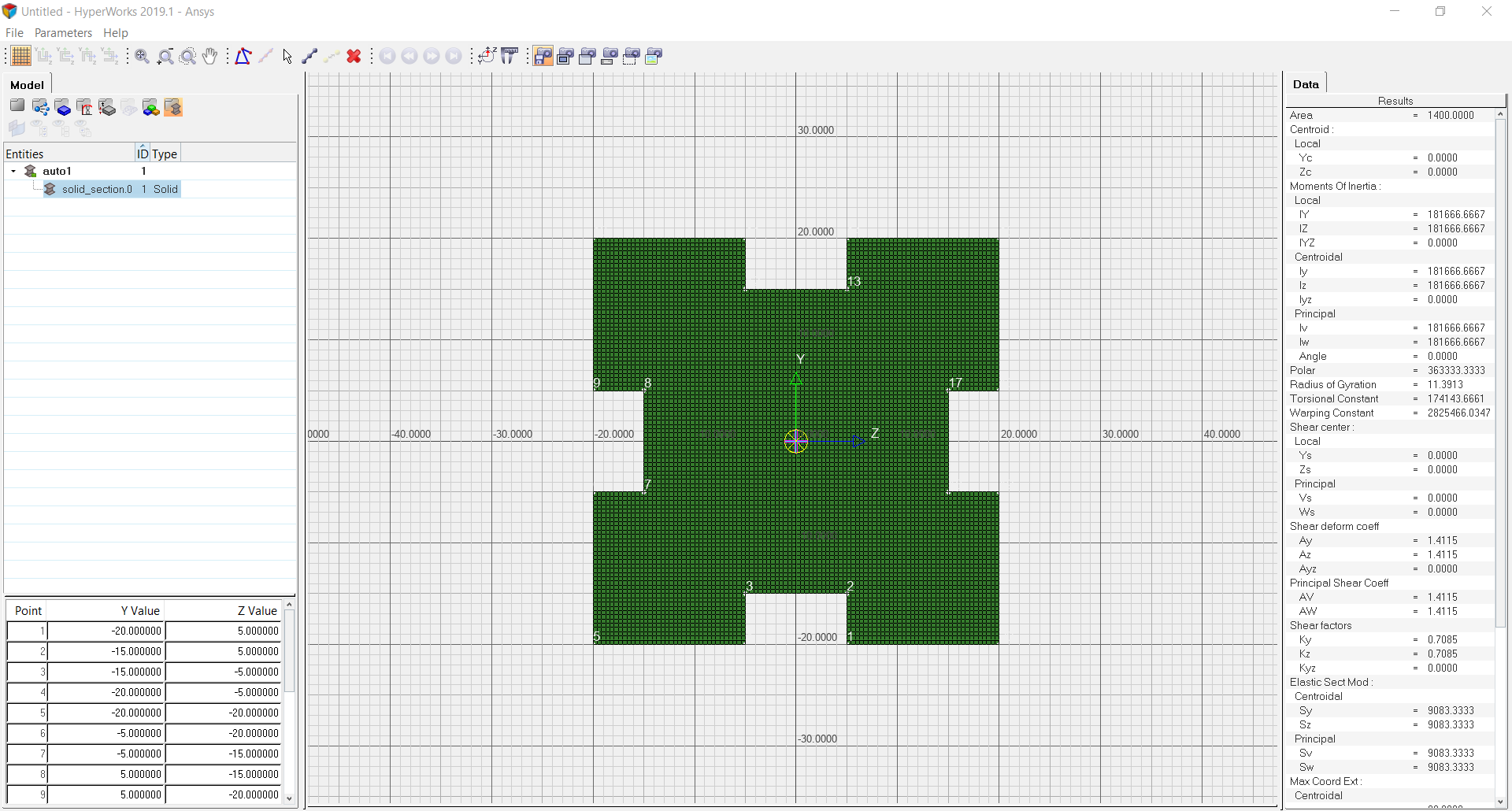Open the File menu
1512x811 pixels.
(14, 32)
